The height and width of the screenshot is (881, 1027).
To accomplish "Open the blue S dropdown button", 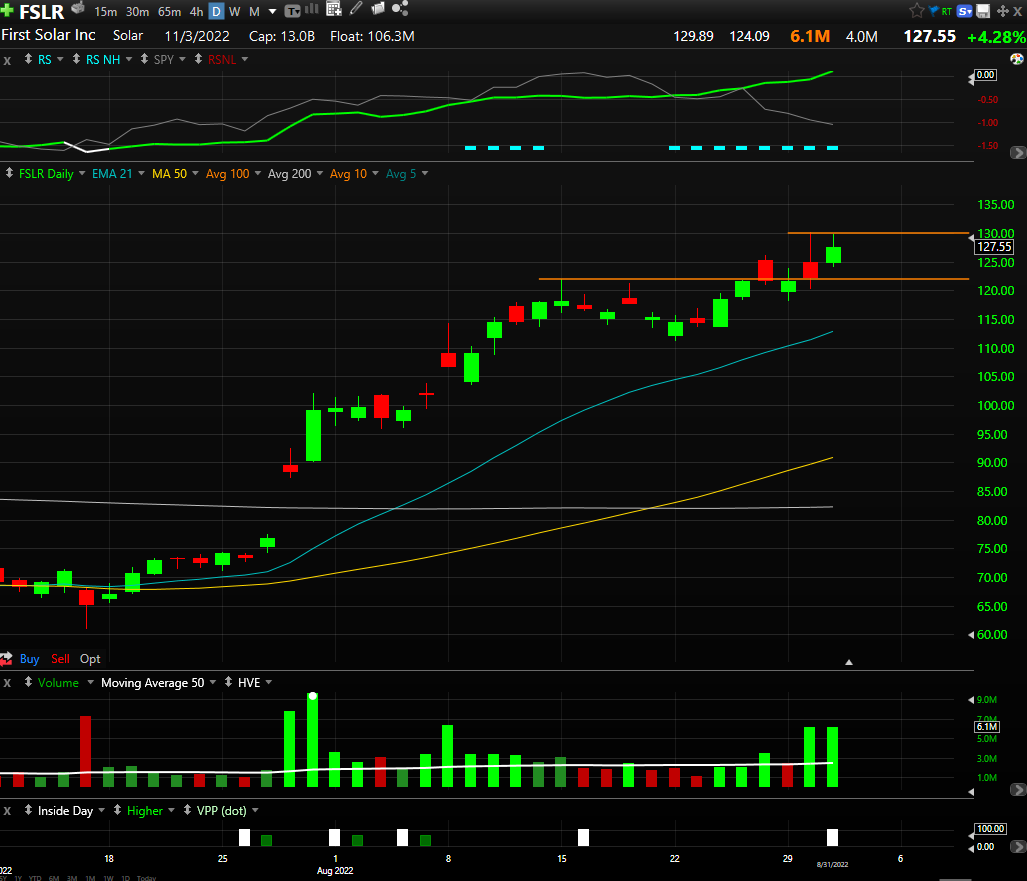I will point(964,11).
